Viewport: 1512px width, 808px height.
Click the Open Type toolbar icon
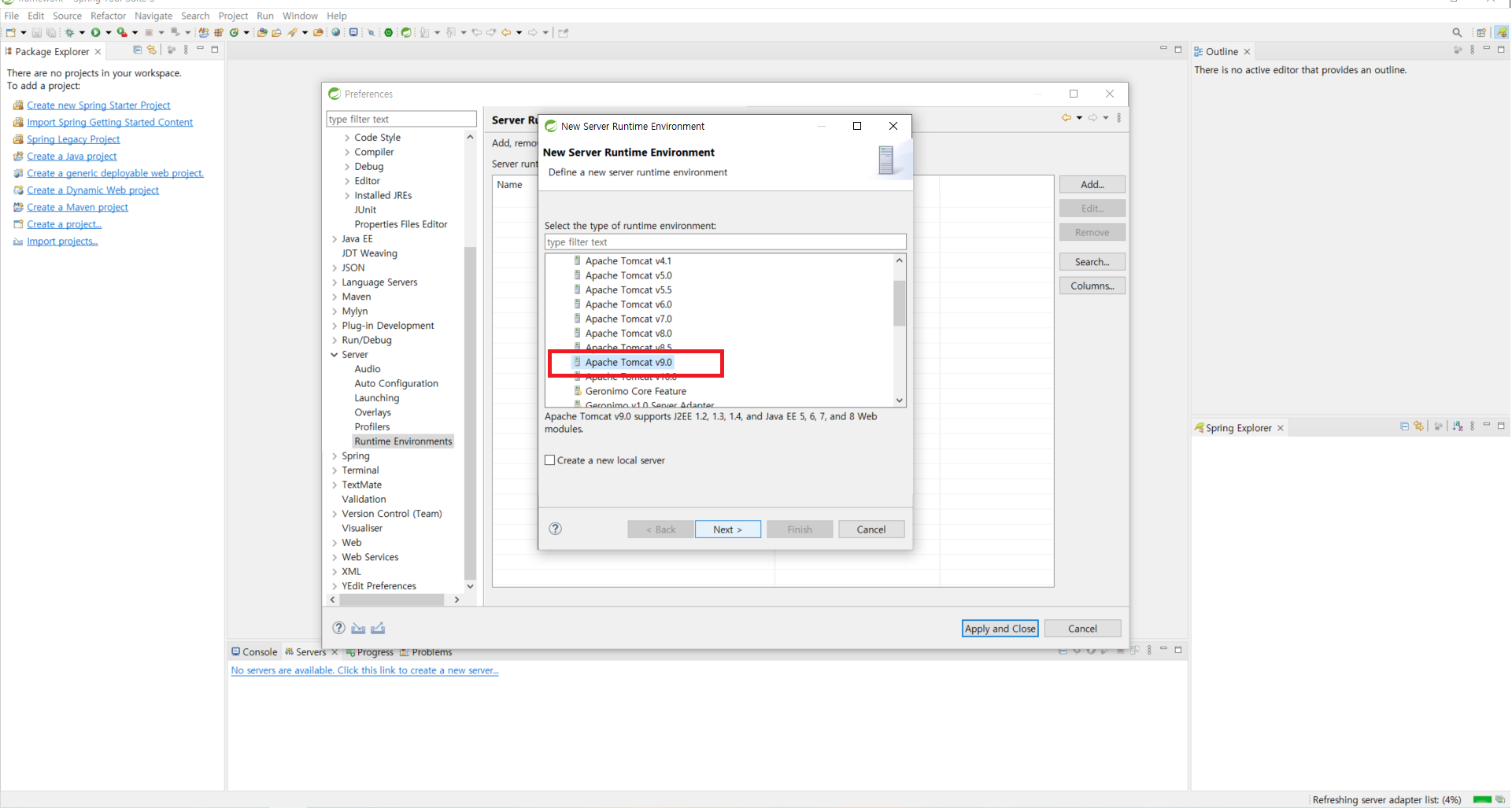262,32
